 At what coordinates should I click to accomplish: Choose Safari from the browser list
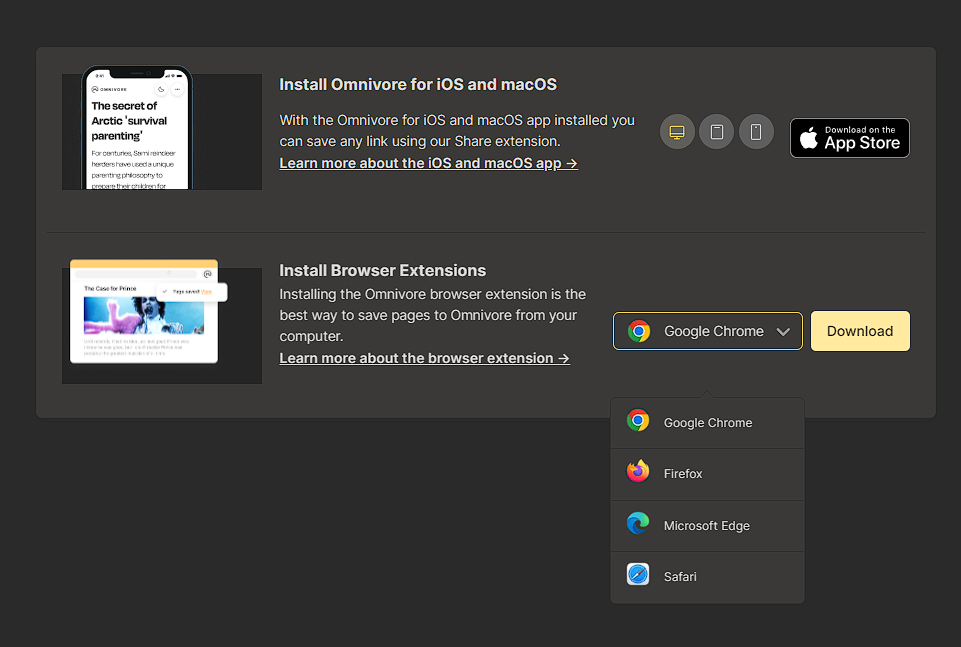(707, 577)
